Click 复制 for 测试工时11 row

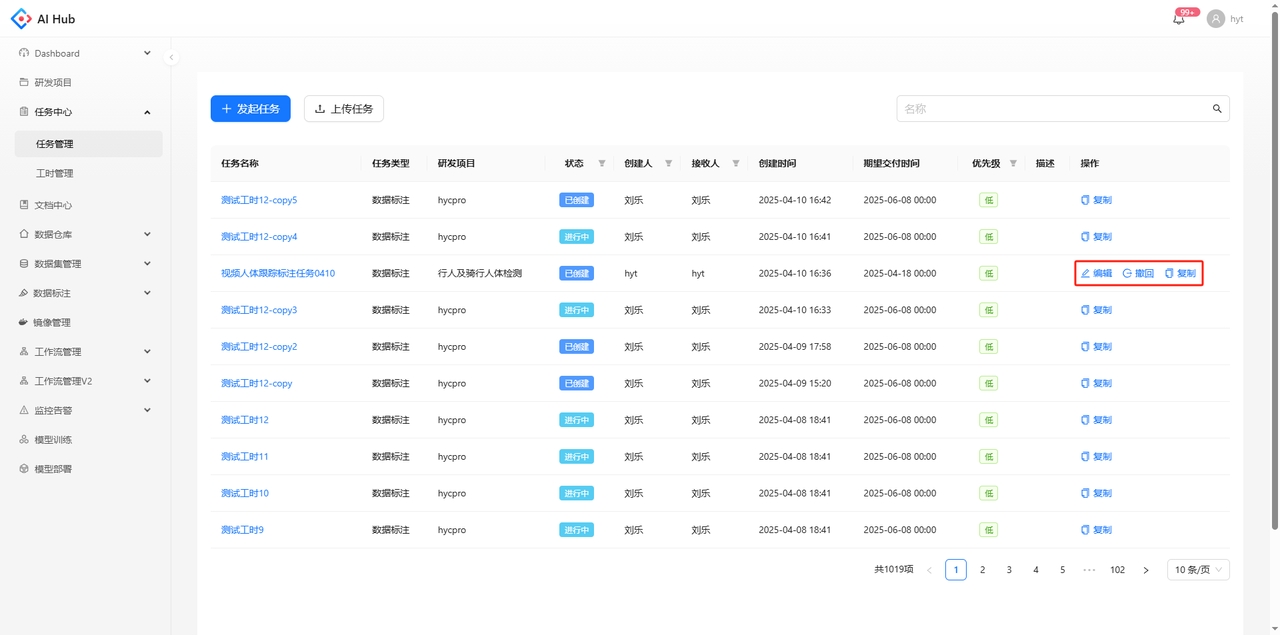[x=1096, y=457]
